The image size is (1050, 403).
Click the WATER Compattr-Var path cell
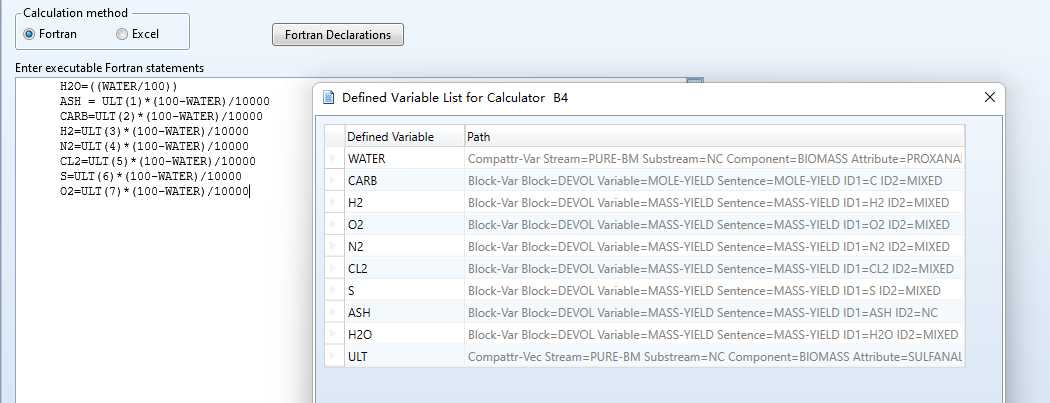[714, 158]
